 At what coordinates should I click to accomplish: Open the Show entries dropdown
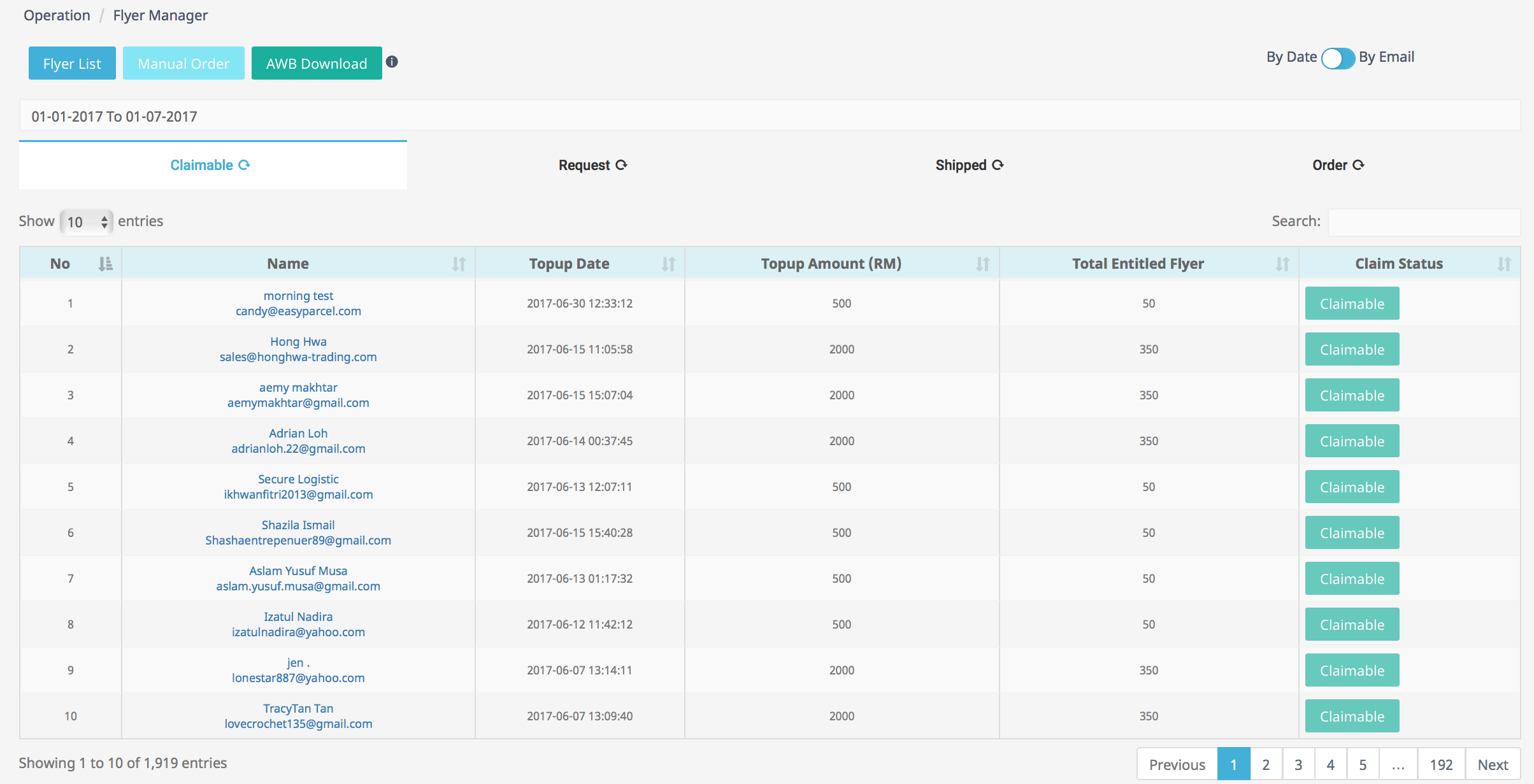[x=87, y=222]
